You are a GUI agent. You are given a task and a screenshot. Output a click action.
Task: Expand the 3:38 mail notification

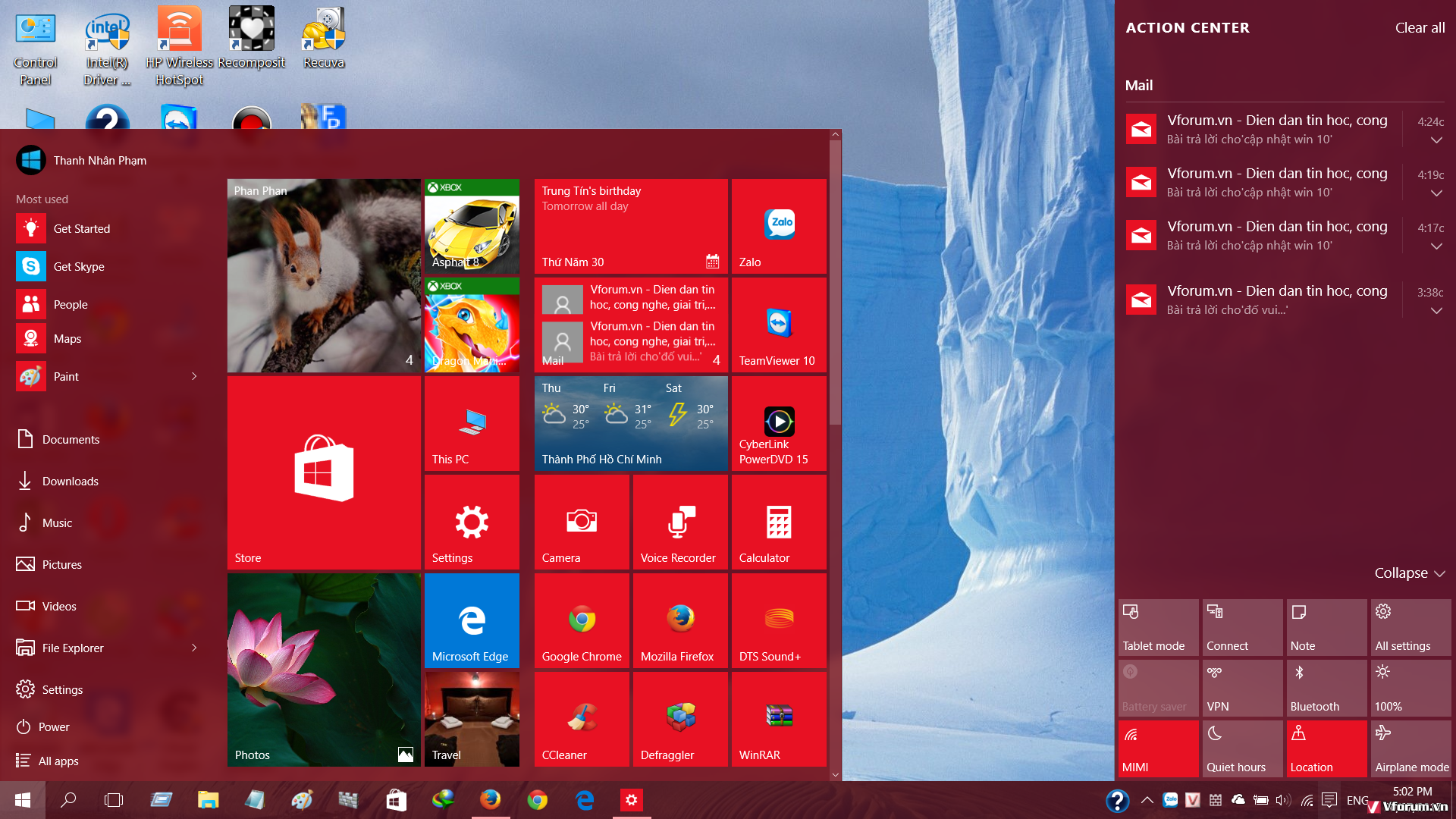point(1436,311)
